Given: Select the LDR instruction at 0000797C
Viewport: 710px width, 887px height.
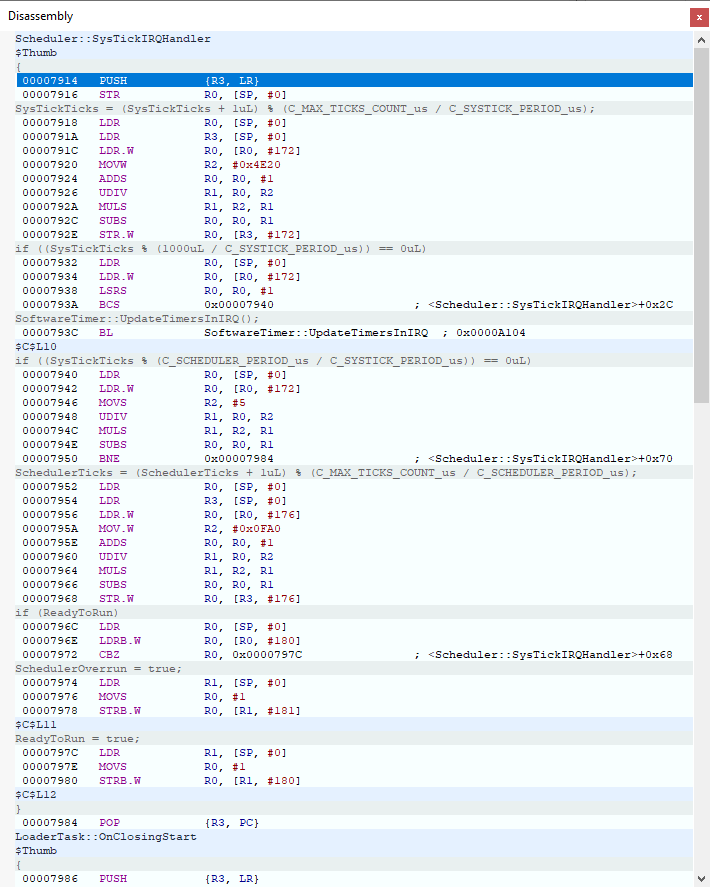Looking at the screenshot, I should pyautogui.click(x=354, y=752).
